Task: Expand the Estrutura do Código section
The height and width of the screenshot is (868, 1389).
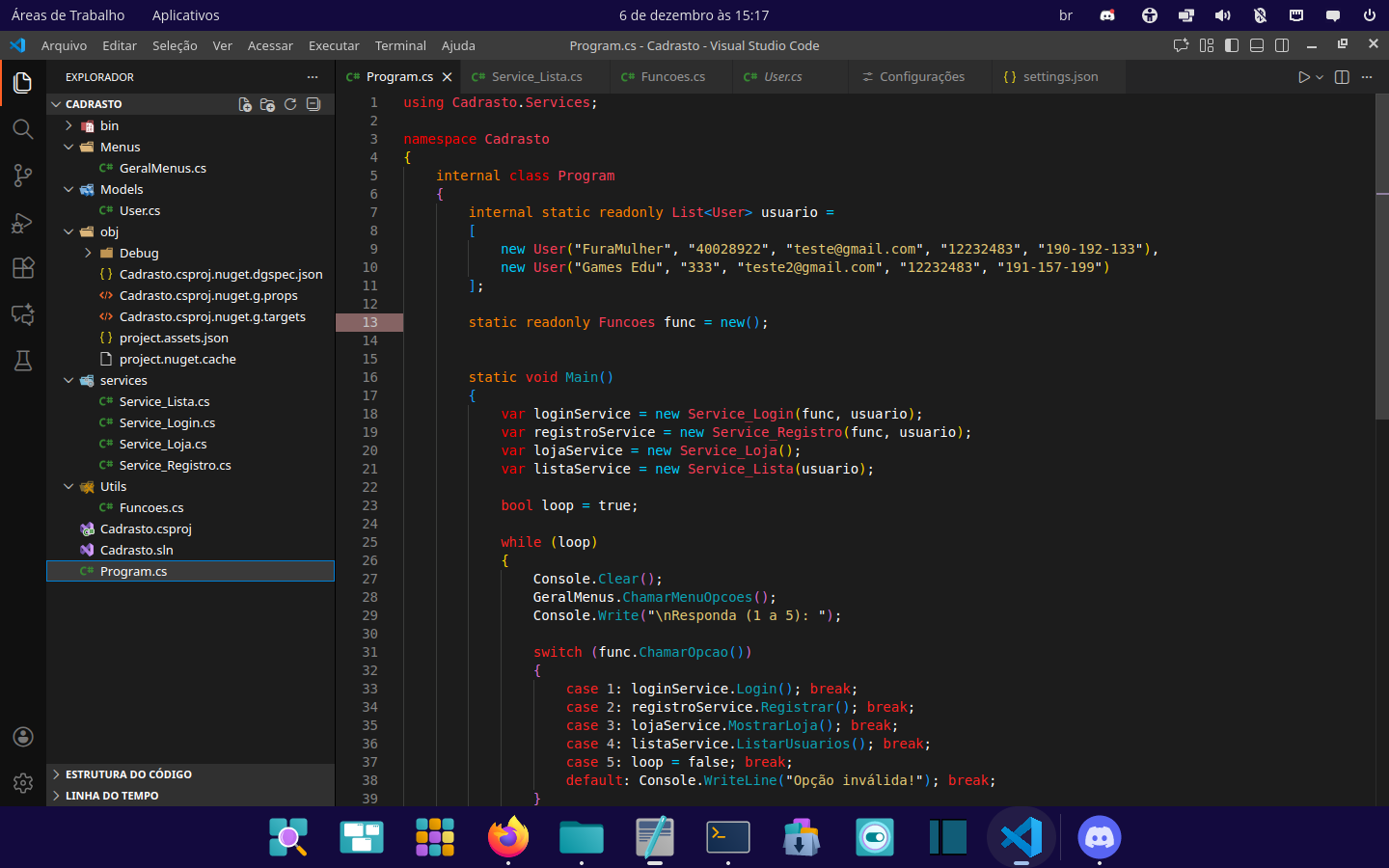Action: pyautogui.click(x=190, y=774)
